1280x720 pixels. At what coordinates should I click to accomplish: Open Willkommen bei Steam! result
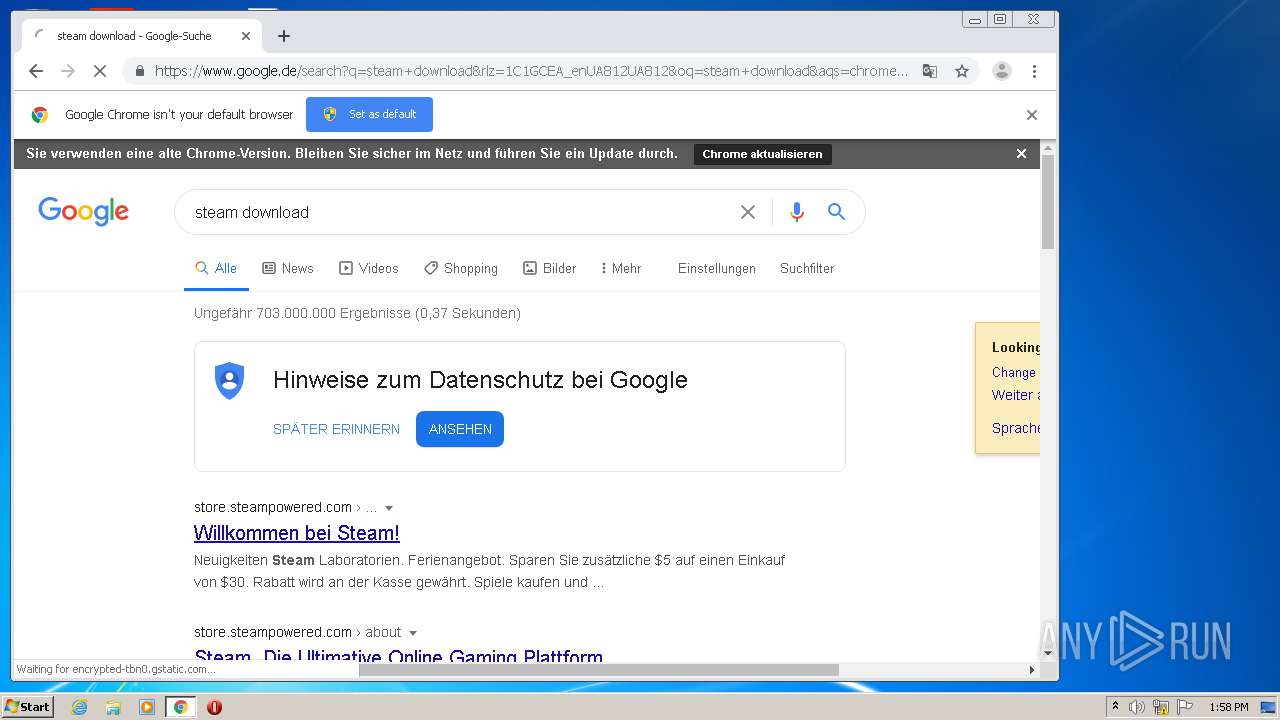click(297, 533)
